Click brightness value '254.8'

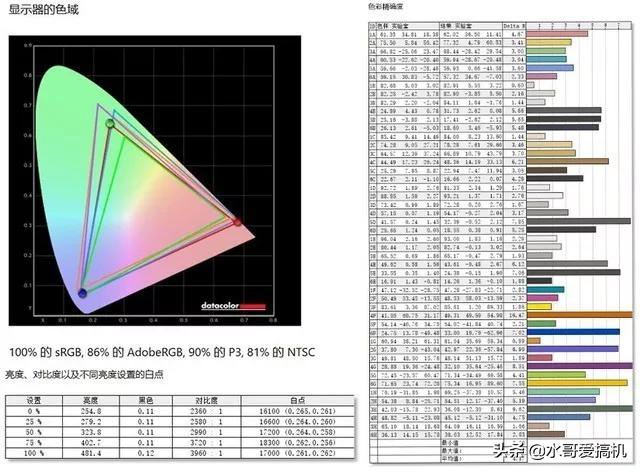point(91,411)
